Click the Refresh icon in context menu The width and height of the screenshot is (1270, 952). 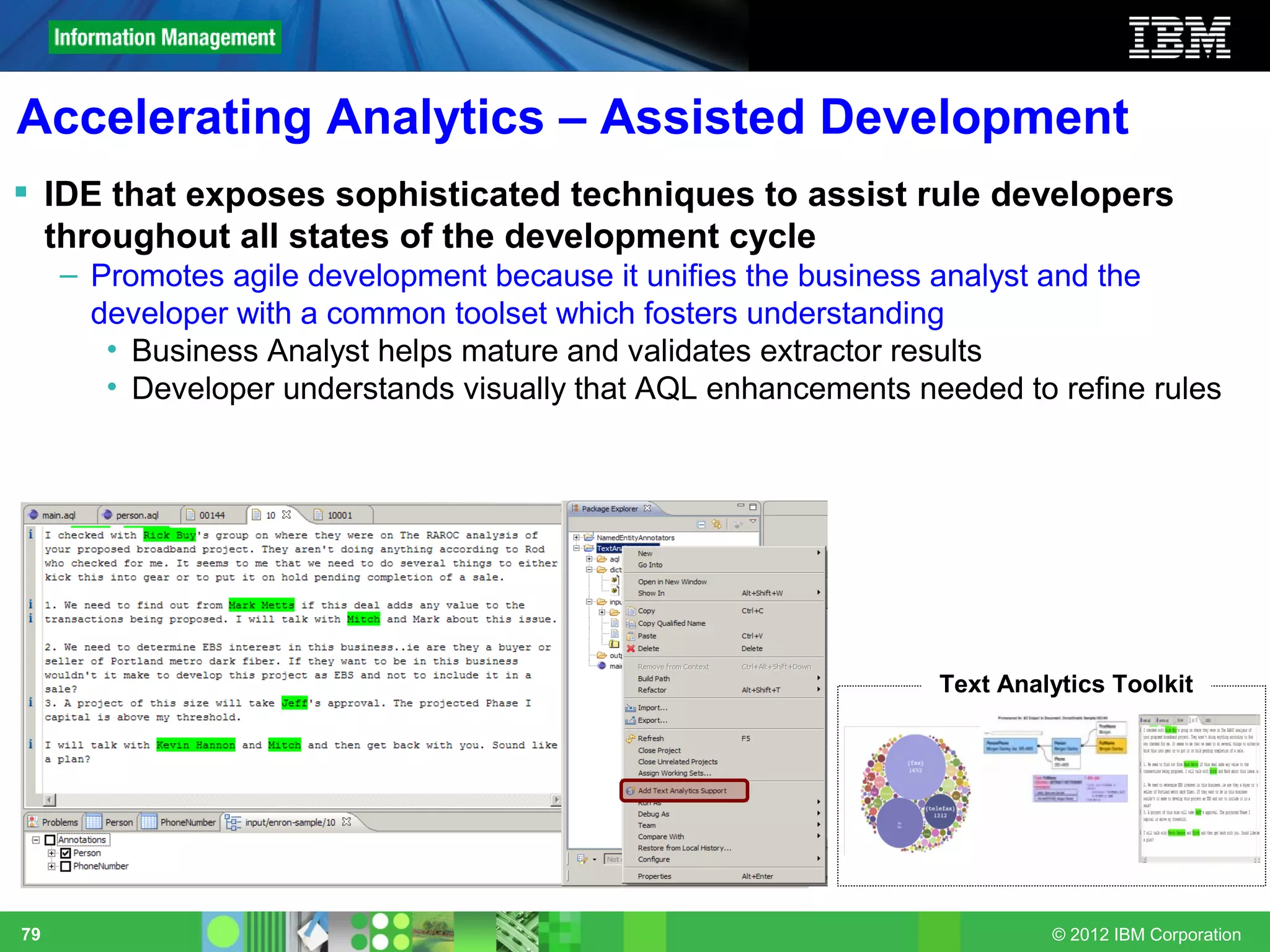pos(631,738)
